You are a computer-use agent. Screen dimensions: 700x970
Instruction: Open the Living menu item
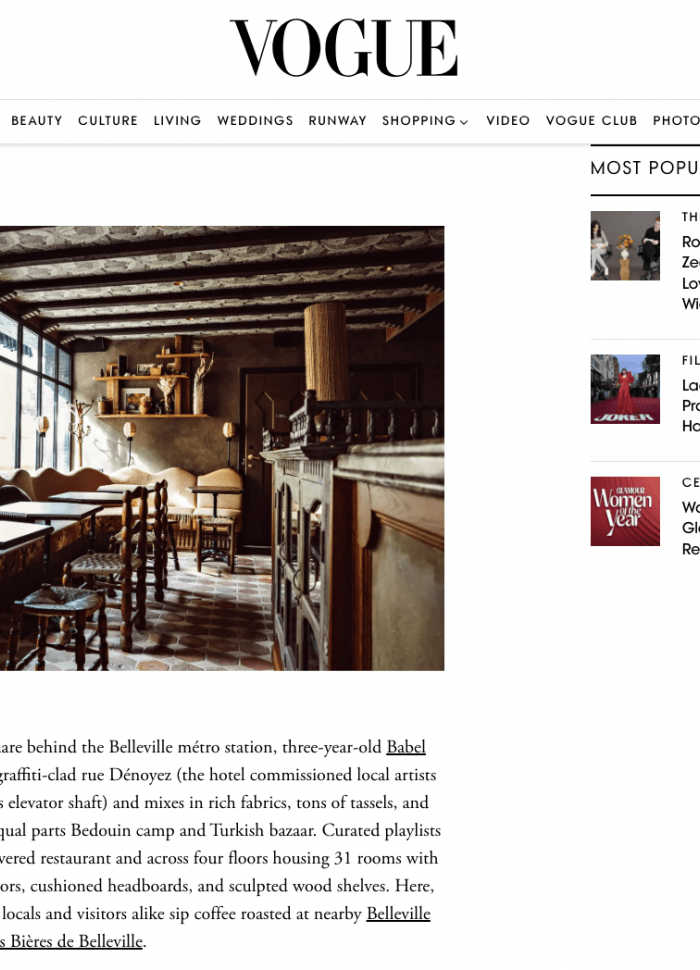177,121
